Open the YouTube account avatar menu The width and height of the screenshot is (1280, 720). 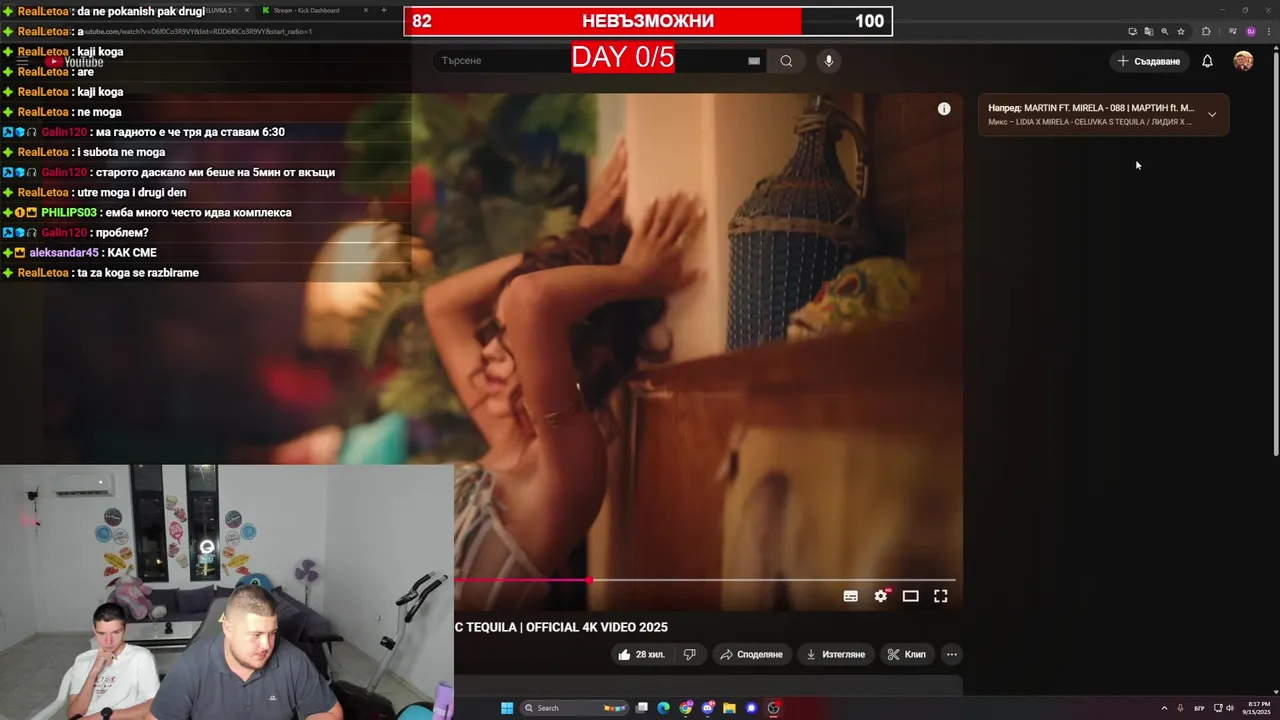(x=1243, y=61)
